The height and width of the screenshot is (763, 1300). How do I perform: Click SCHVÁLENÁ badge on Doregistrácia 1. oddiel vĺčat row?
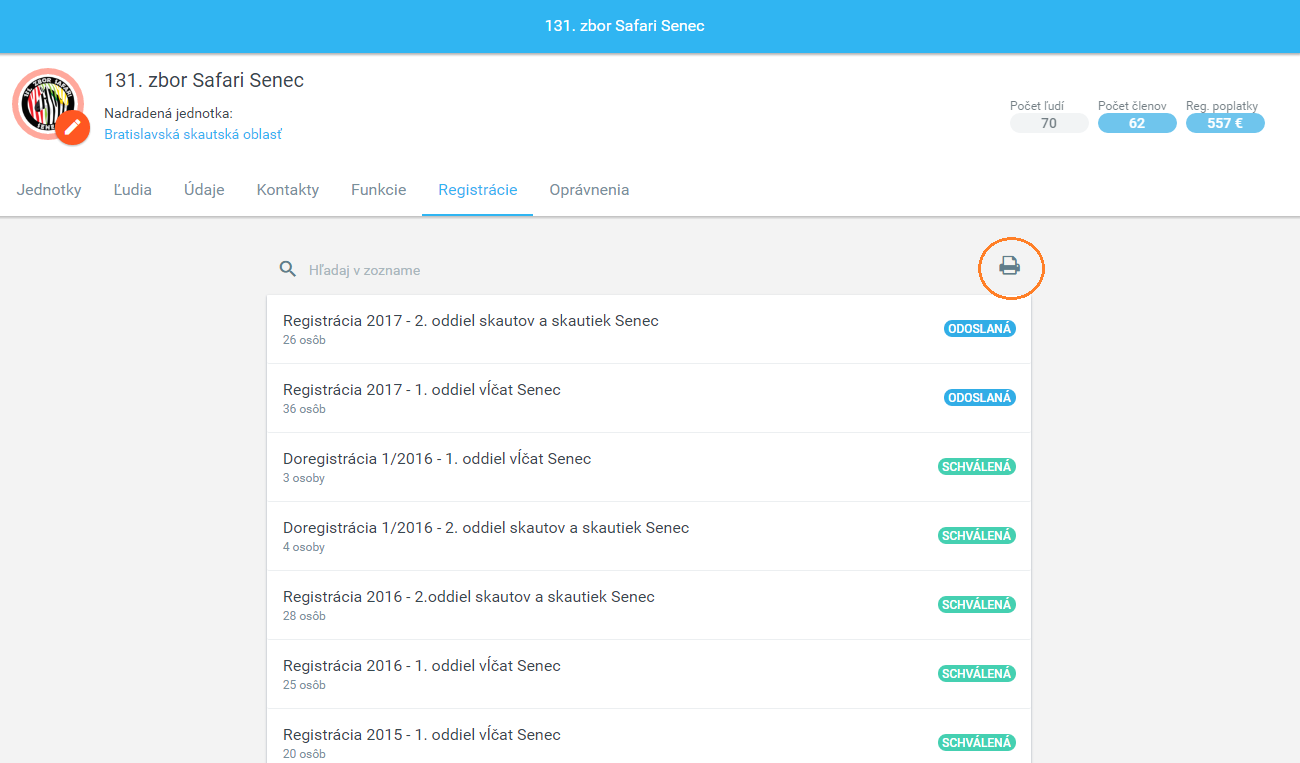coord(977,467)
